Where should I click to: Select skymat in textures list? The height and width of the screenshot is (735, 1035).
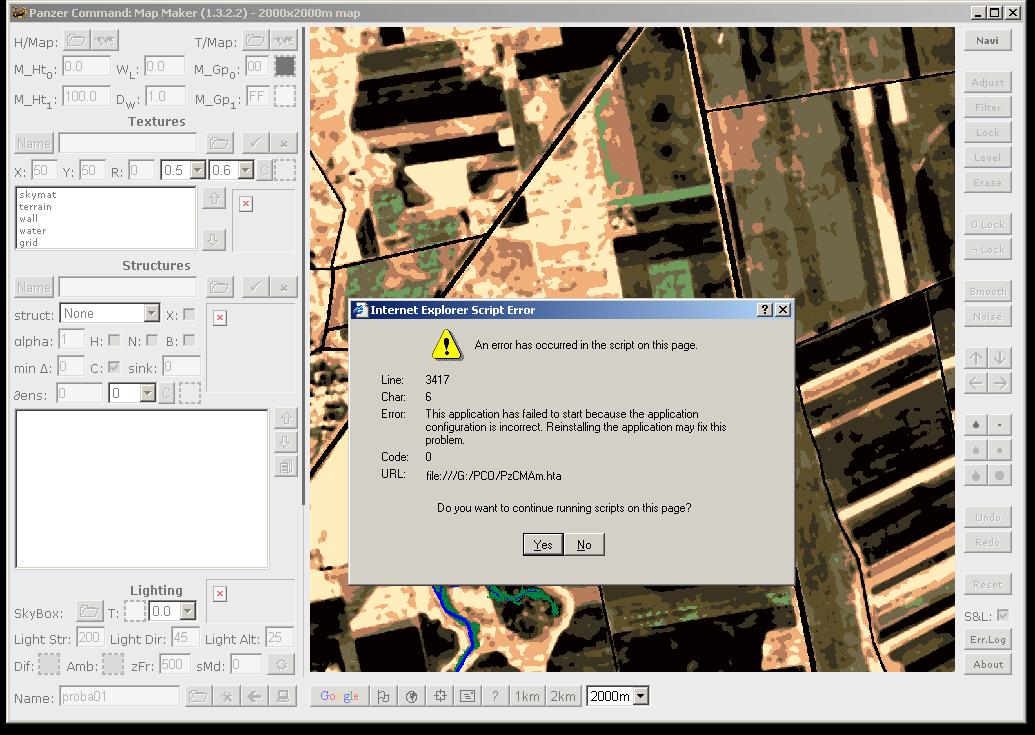pos(38,195)
